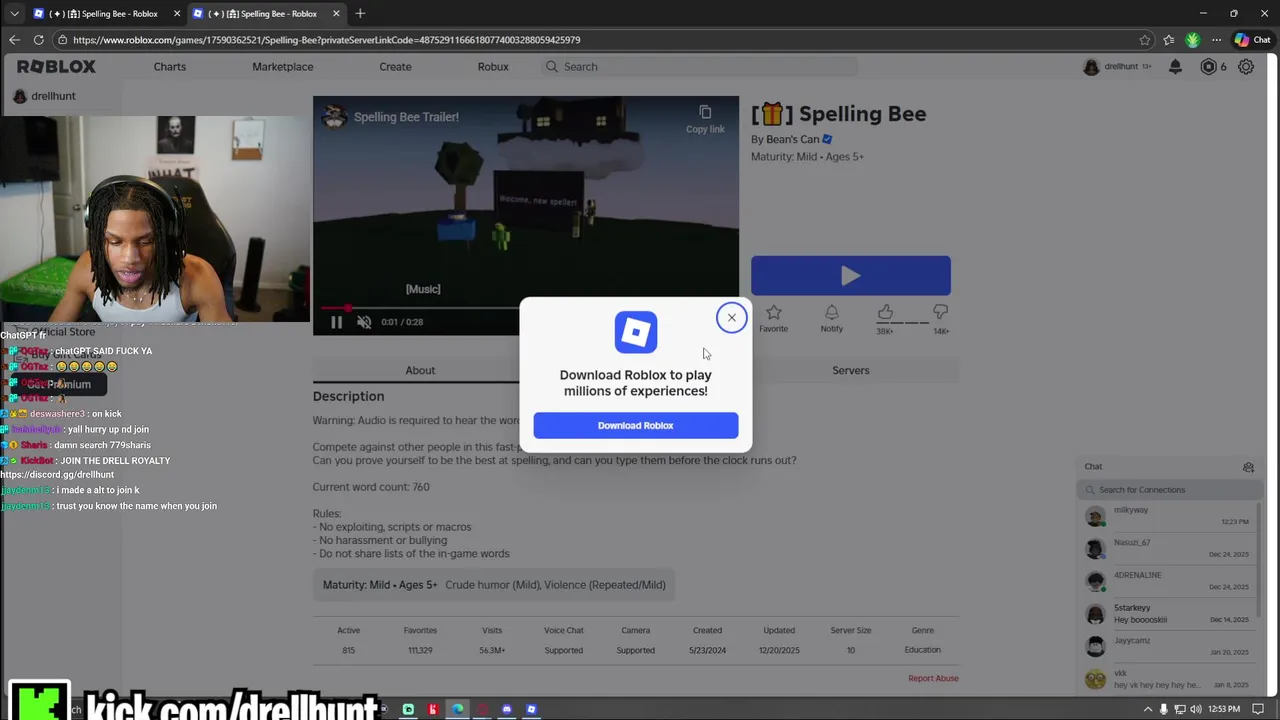Click the Edge icon on the taskbar

pyautogui.click(x=457, y=709)
